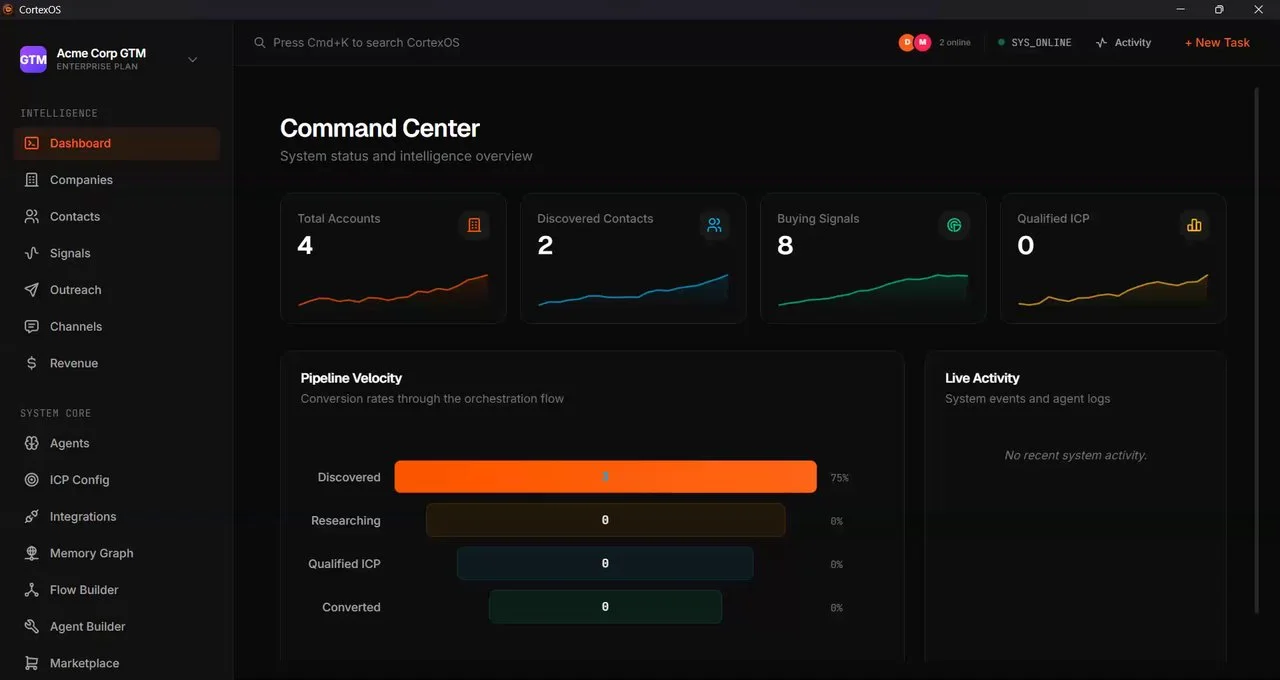Click the 75% Discovered conversion label
Viewport: 1280px width, 680px height.
pyautogui.click(x=839, y=478)
